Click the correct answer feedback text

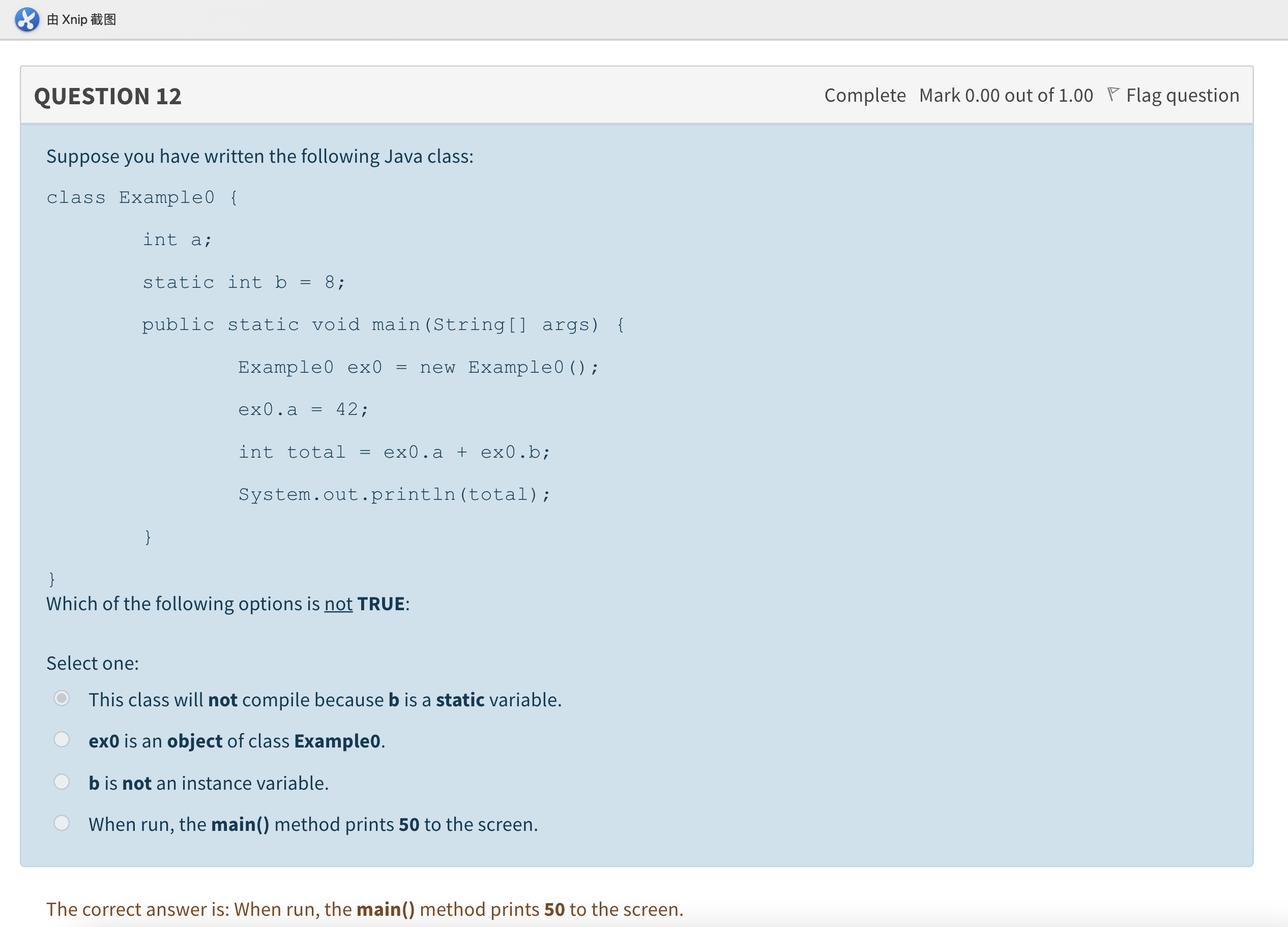pos(365,909)
